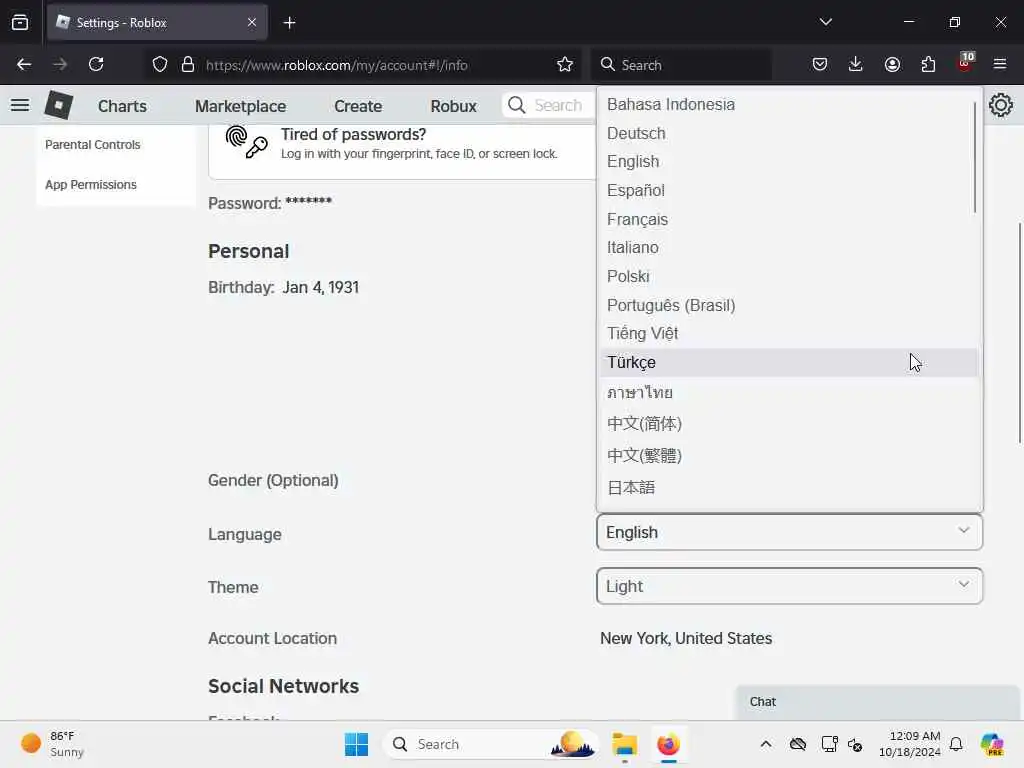Screen dimensions: 1024x768
Task: Click Firefox icon in taskbar
Action: click(668, 744)
